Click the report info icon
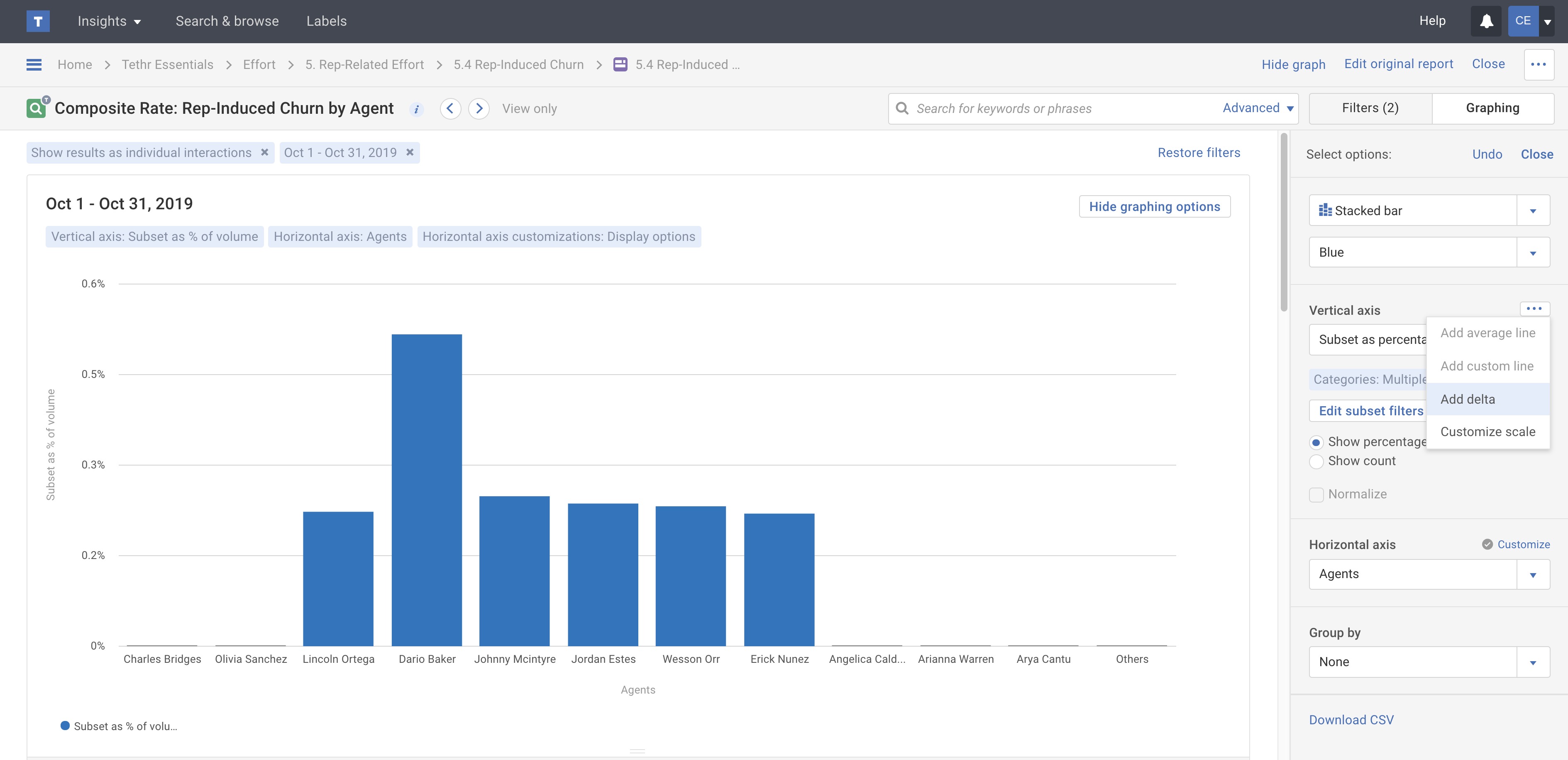This screenshot has height=760, width=1568. click(416, 109)
